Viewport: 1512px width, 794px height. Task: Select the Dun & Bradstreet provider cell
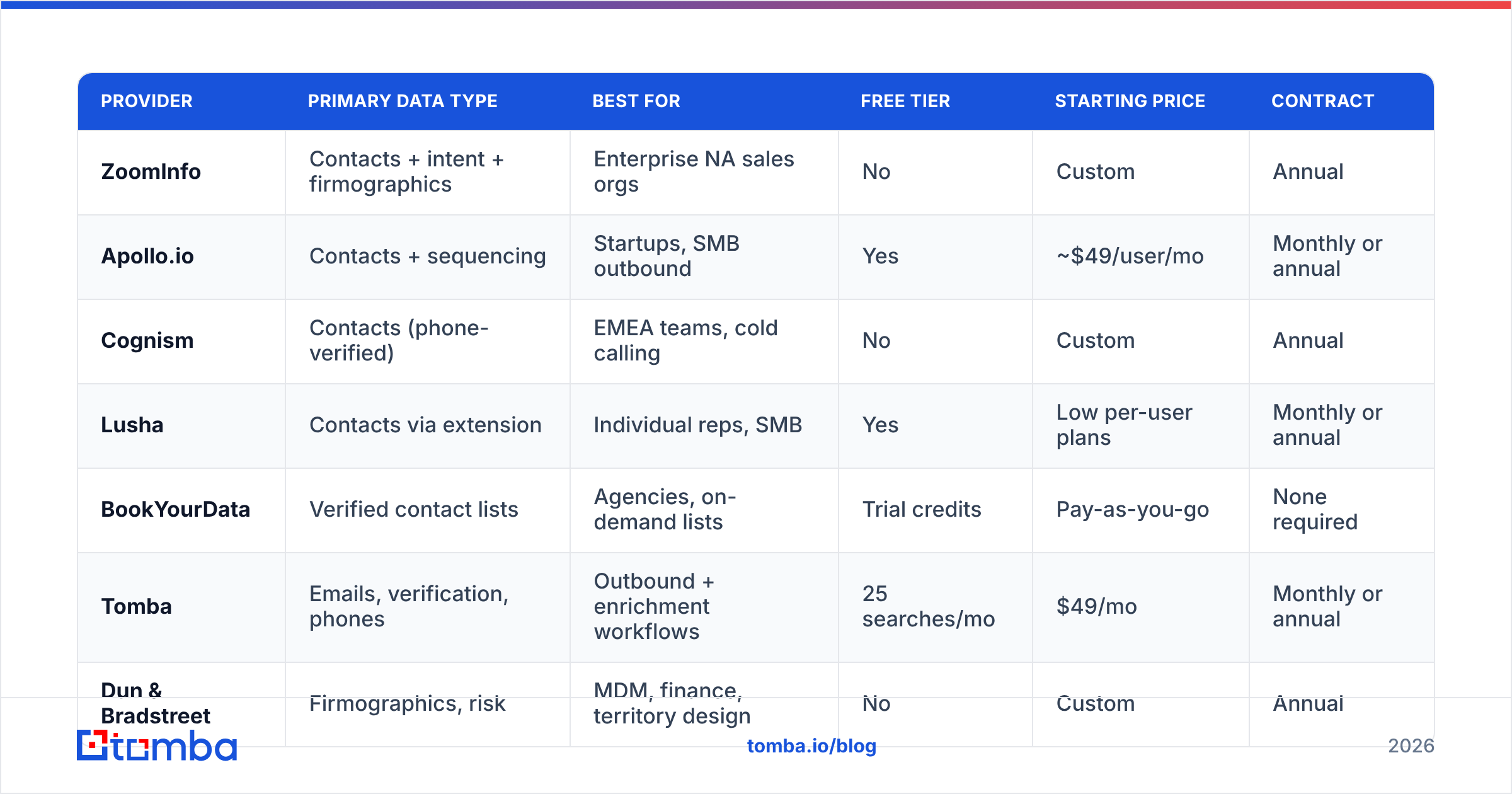pos(181,704)
